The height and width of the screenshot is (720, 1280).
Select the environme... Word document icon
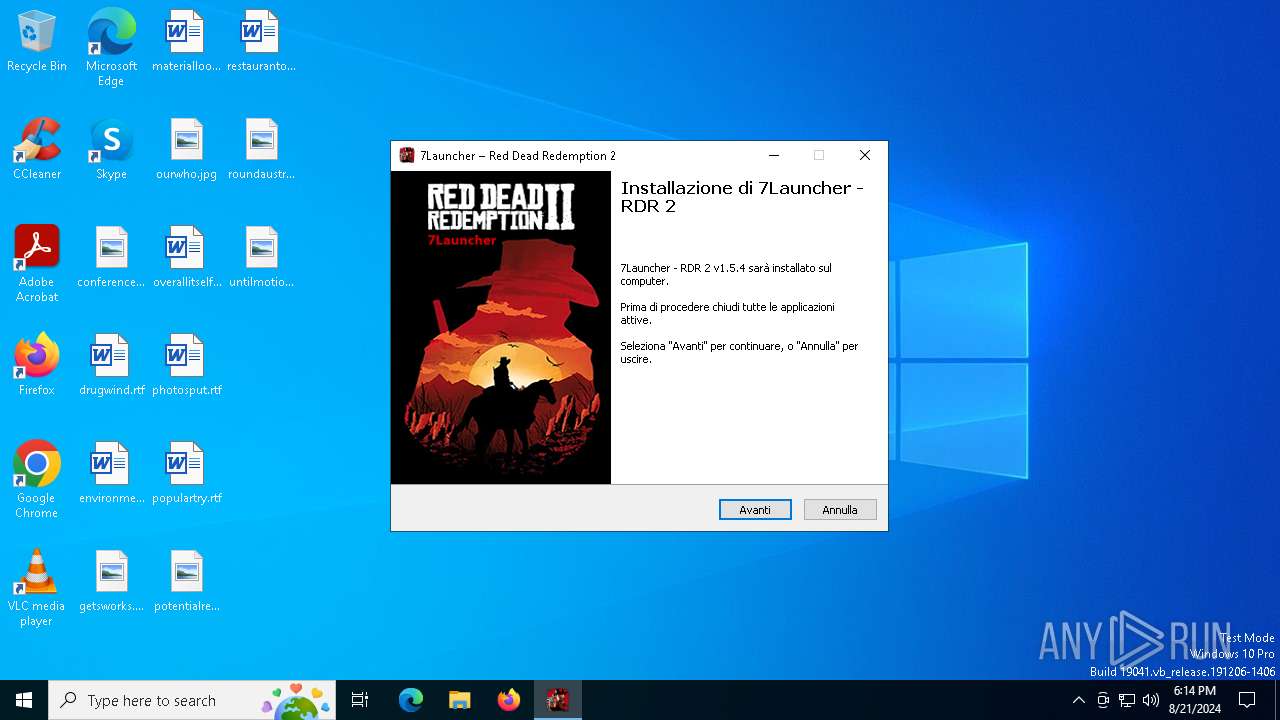[111, 474]
